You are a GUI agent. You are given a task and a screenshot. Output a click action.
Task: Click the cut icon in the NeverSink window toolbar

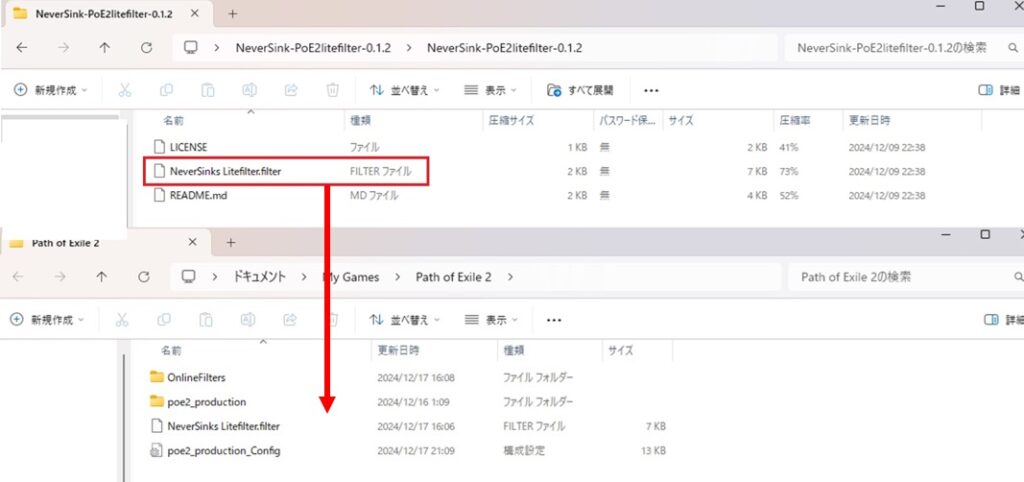(x=126, y=90)
